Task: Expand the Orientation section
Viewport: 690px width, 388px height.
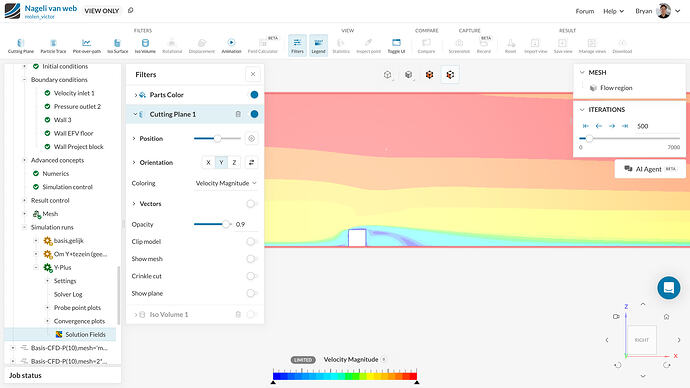Action: (x=134, y=162)
